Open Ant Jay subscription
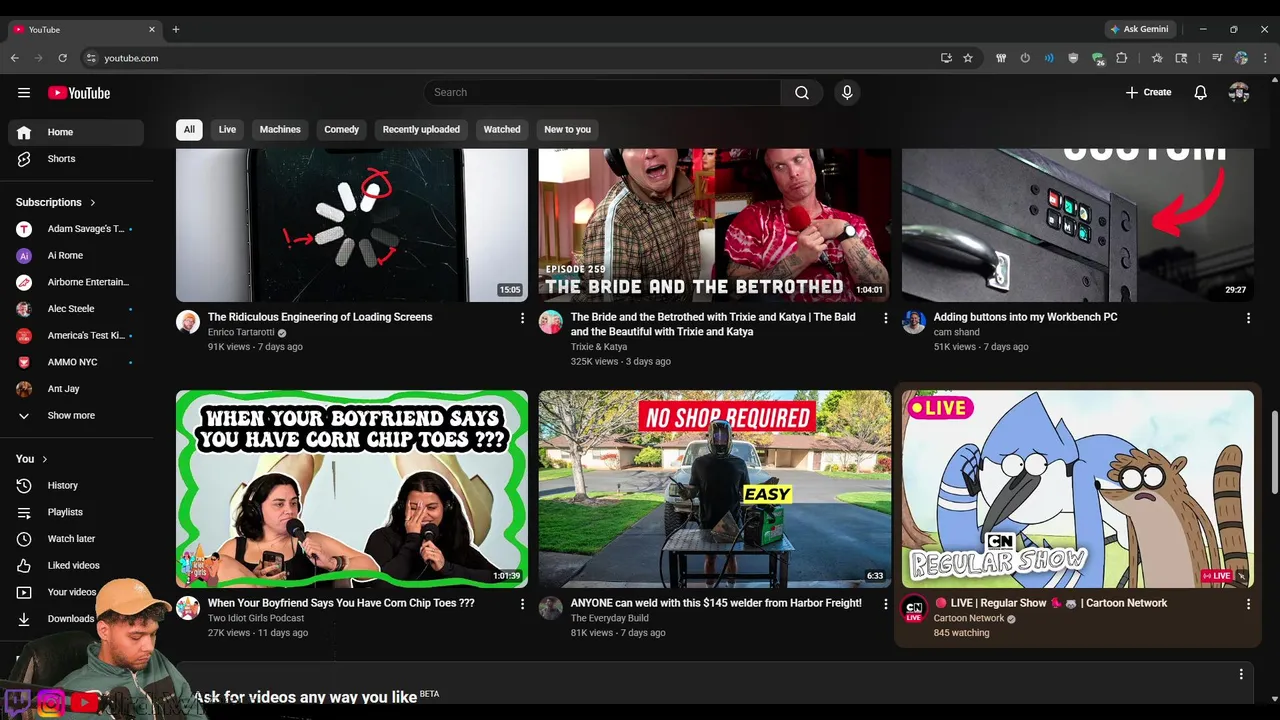Image resolution: width=1280 pixels, height=720 pixels. (76, 389)
